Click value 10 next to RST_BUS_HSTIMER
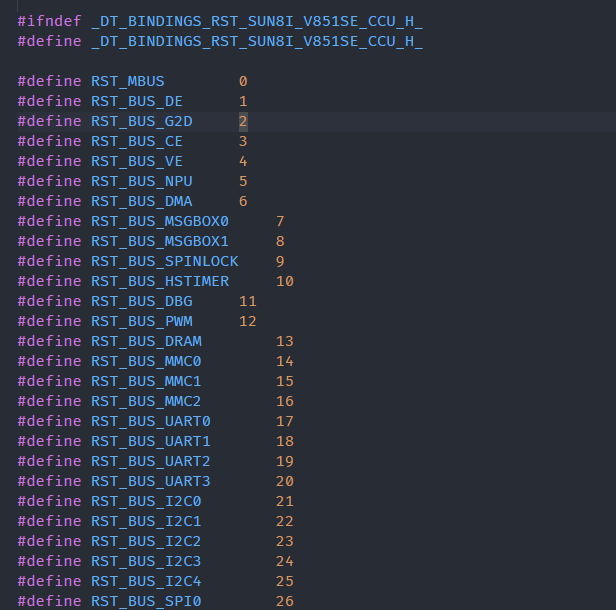This screenshot has width=616, height=610. point(285,282)
